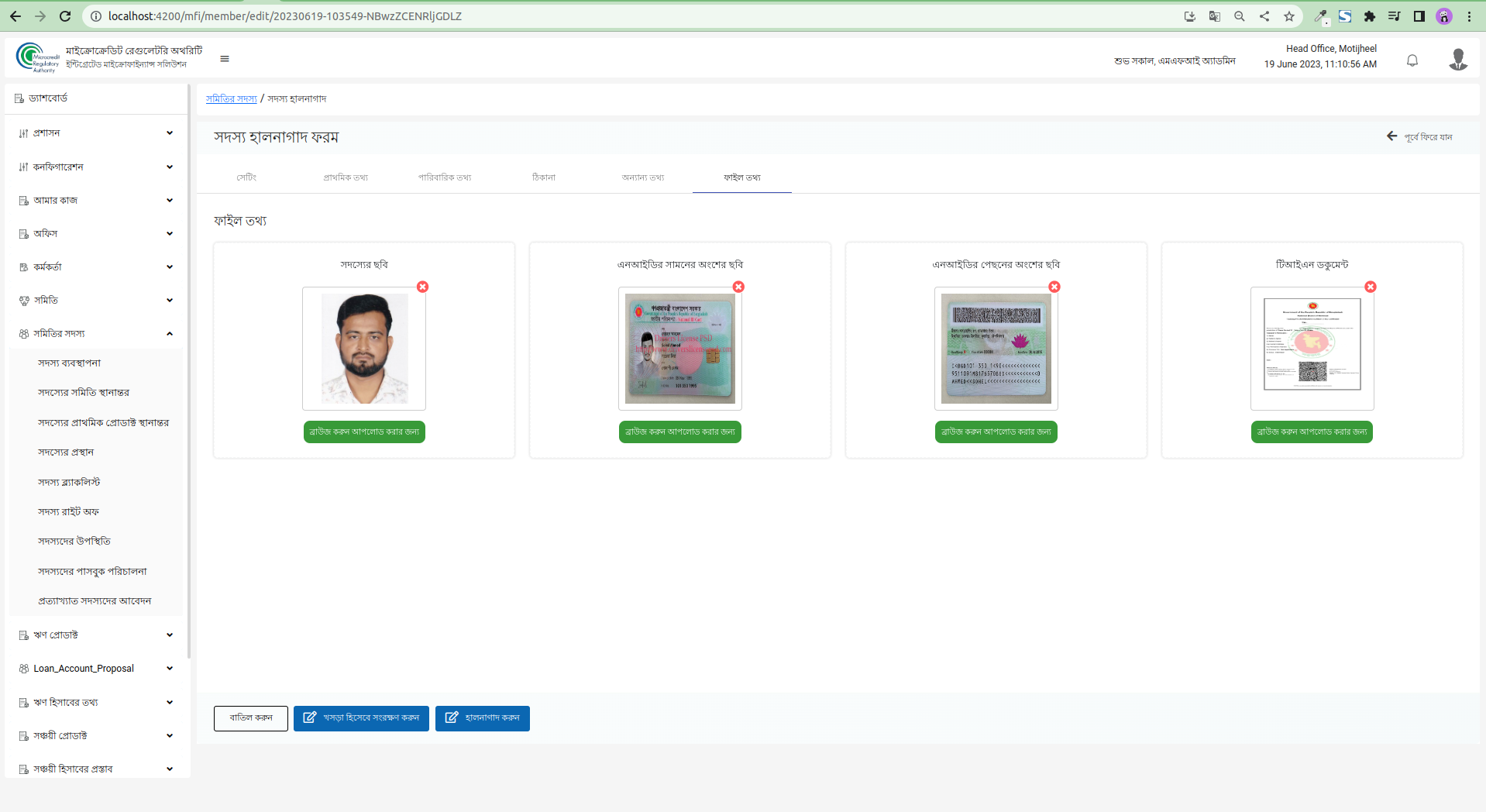Image resolution: width=1486 pixels, height=812 pixels.
Task: Expand the আমার কাজ sidebar menu
Action: pyautogui.click(x=96, y=200)
